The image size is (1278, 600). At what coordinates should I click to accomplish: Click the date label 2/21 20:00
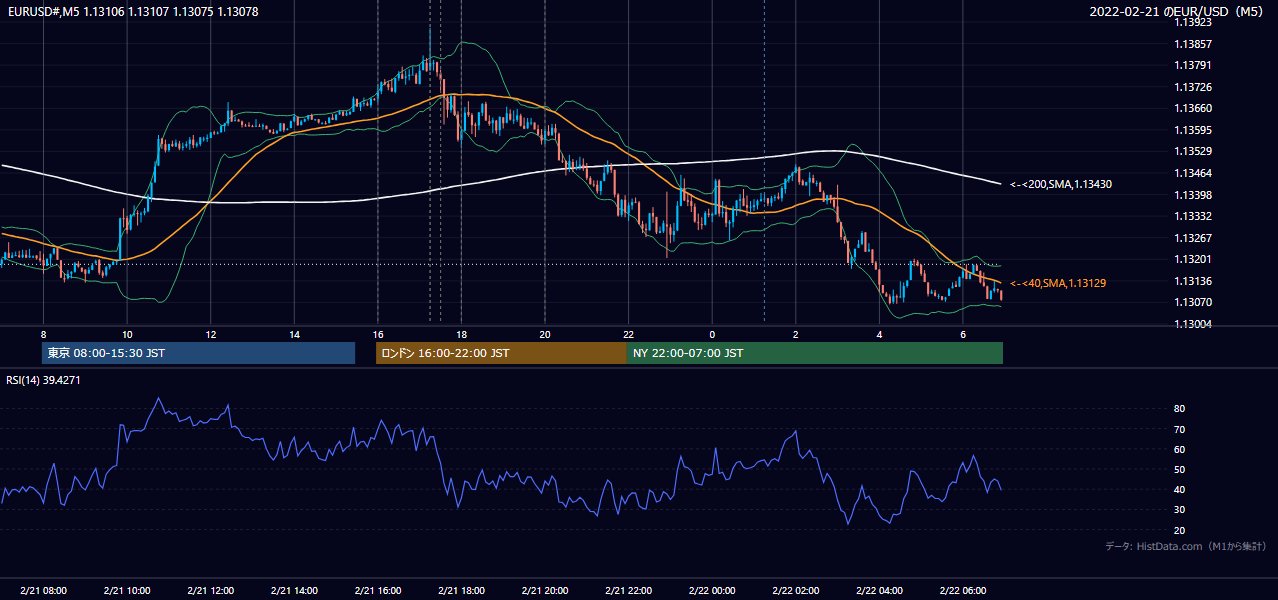tap(545, 590)
